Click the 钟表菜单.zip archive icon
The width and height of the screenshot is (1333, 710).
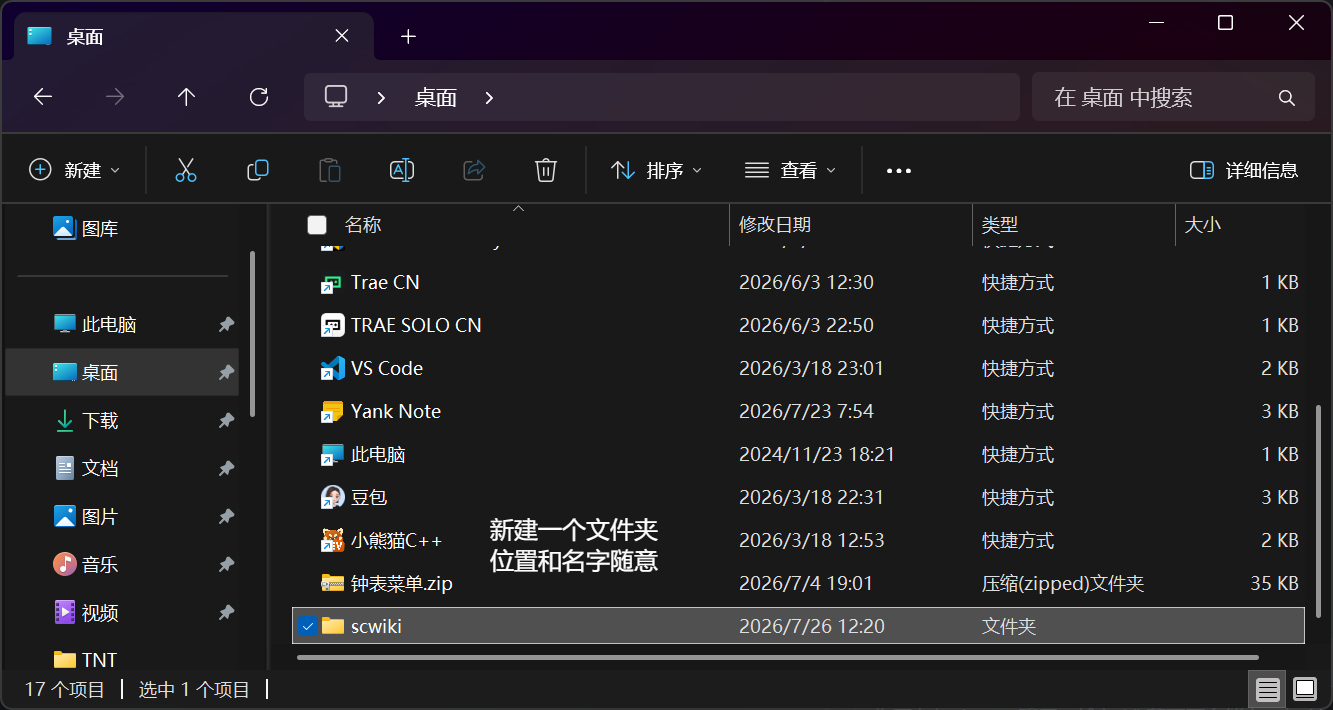point(332,583)
